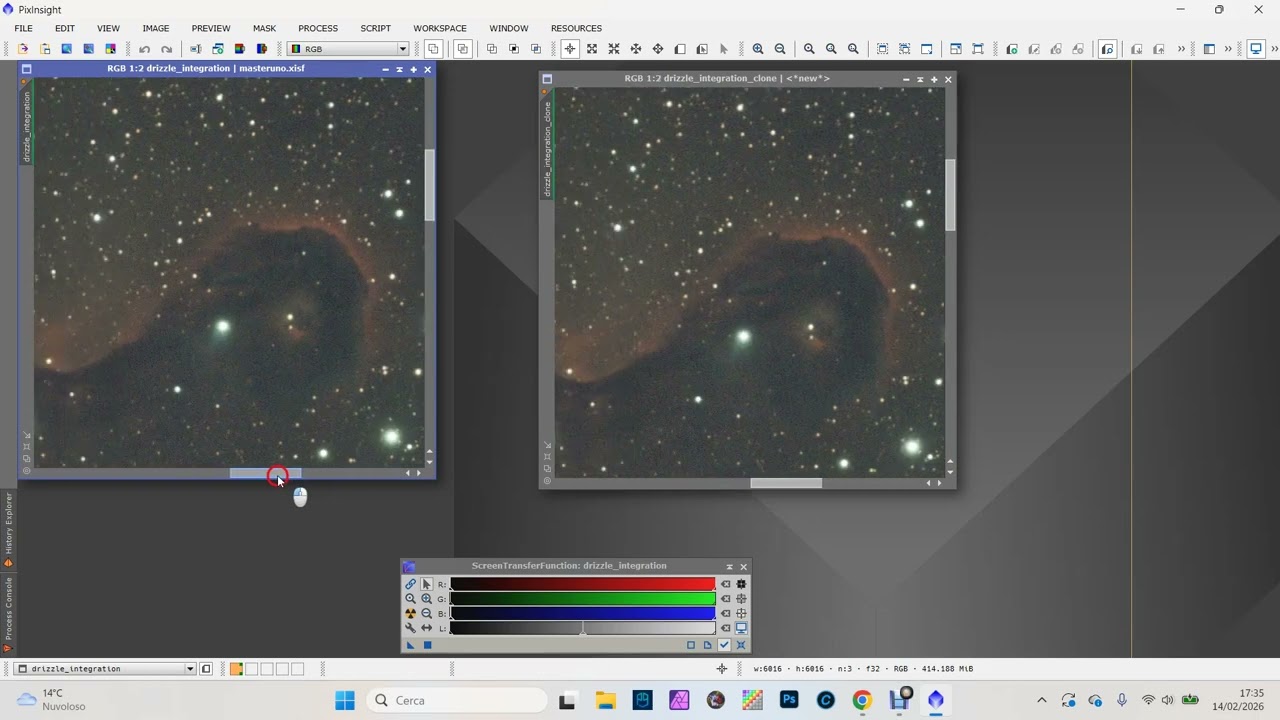
Task: Click the drizzle_integration_clone view identifier tab
Action: pyautogui.click(x=547, y=148)
